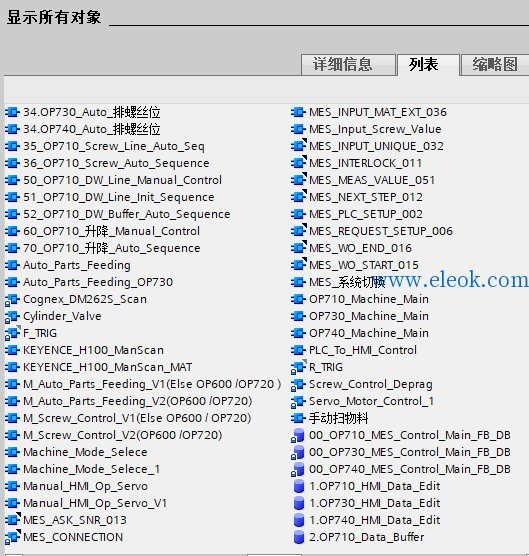Click the locked block icon next to Cognex_DM262S_Scan
Screen dimensions: 529x556
(12, 300)
